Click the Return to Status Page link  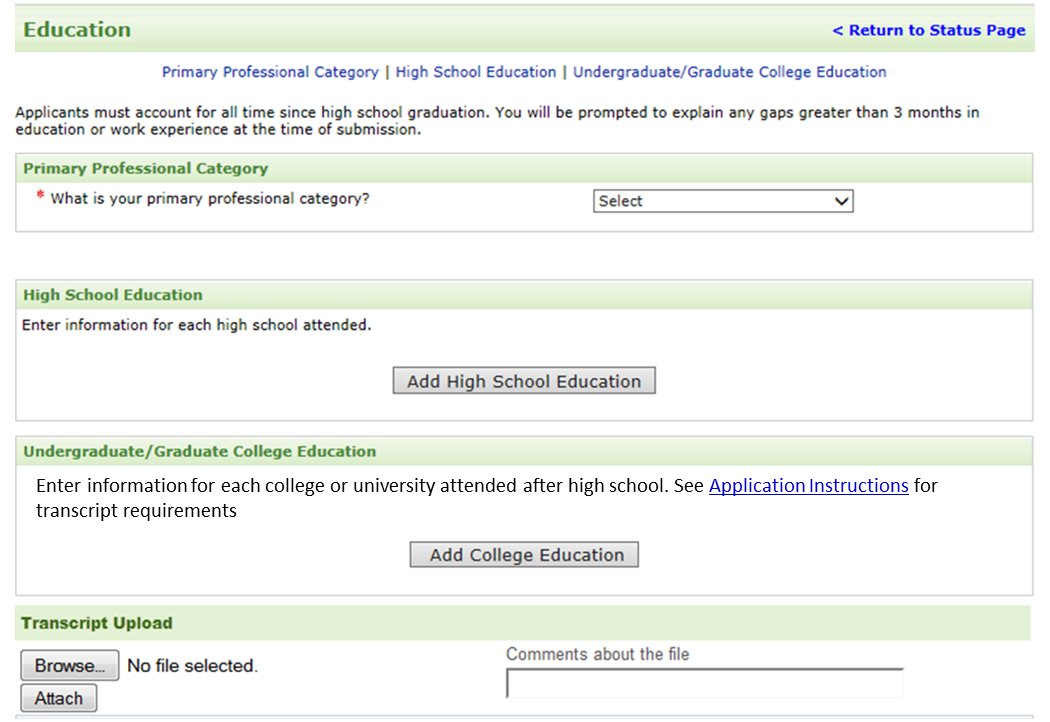[929, 30]
